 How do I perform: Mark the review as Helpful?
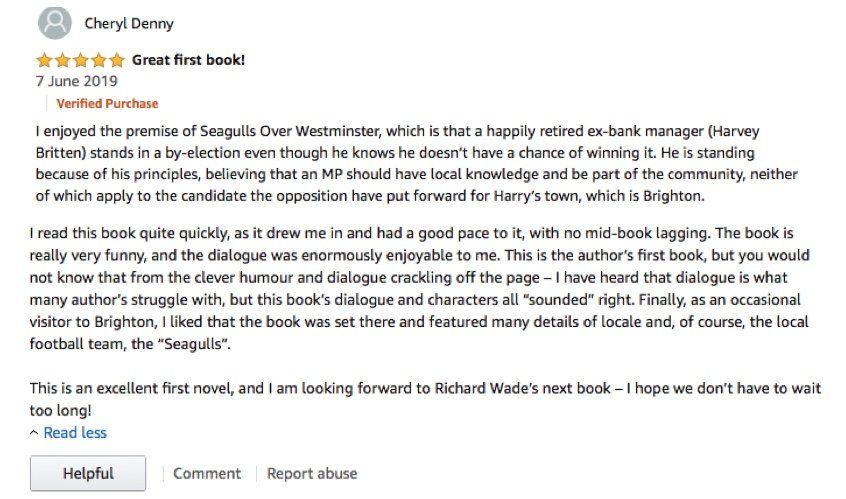[x=88, y=473]
